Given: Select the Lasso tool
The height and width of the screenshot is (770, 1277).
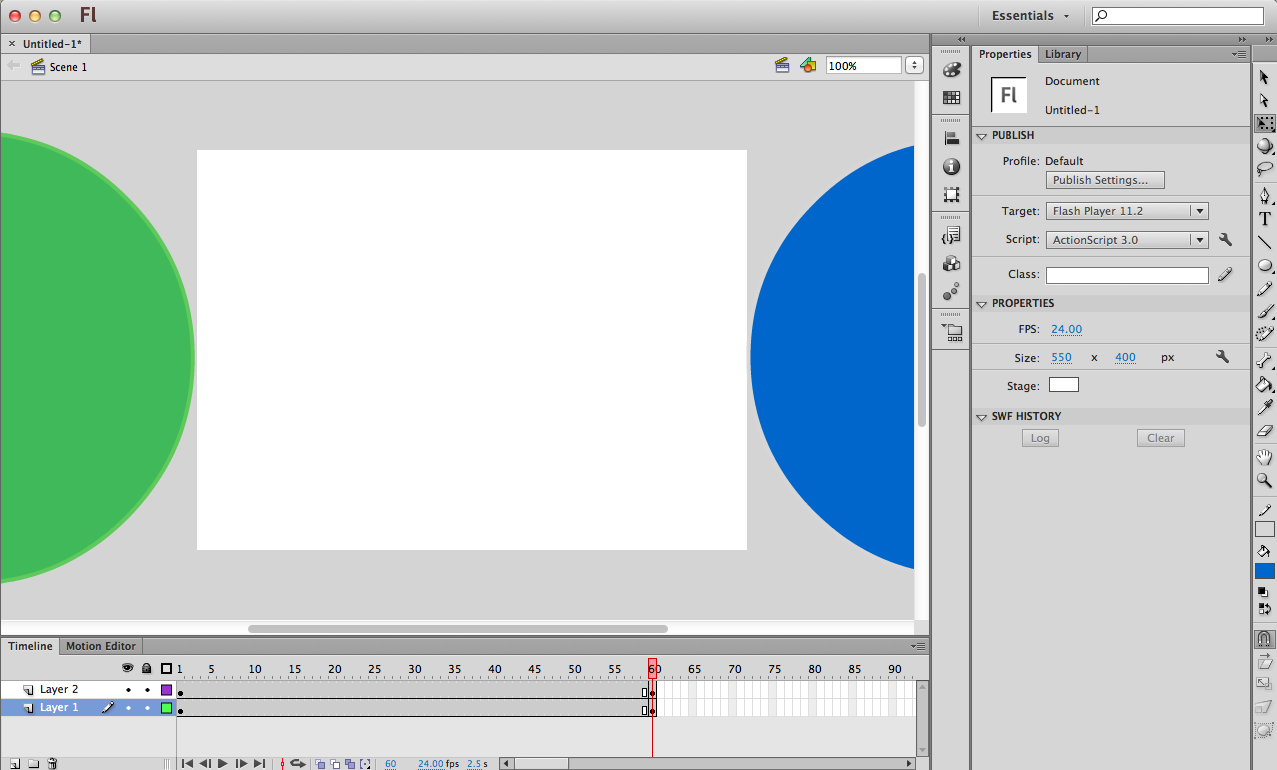Looking at the screenshot, I should point(1265,169).
